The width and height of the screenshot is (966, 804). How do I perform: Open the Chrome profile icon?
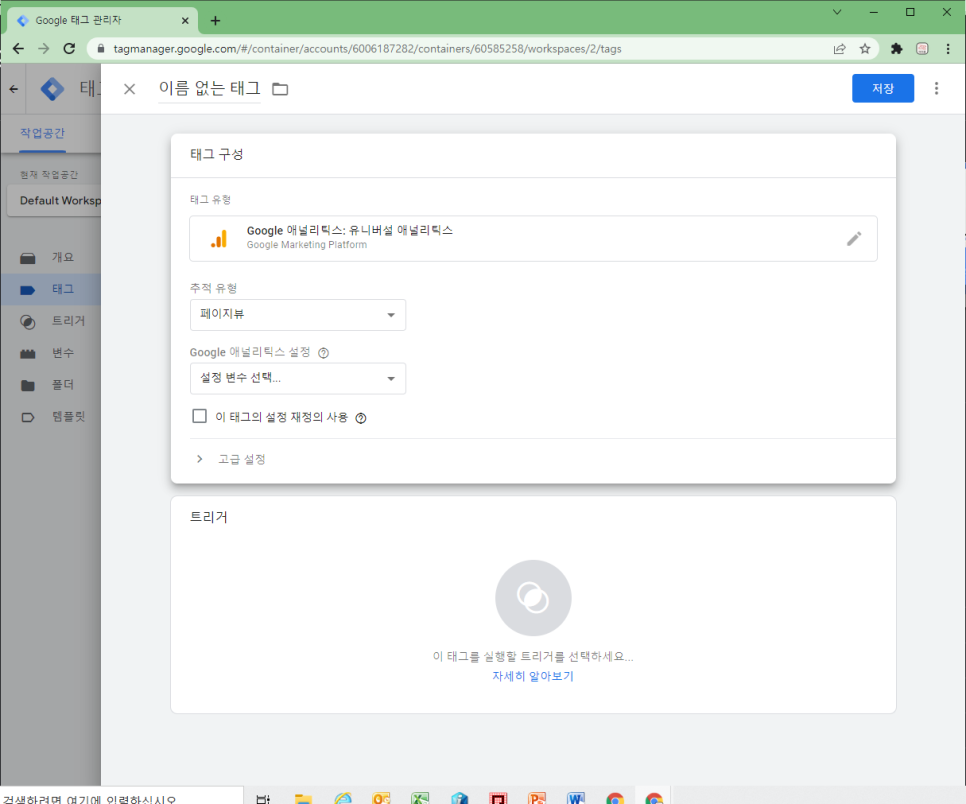[x=922, y=49]
